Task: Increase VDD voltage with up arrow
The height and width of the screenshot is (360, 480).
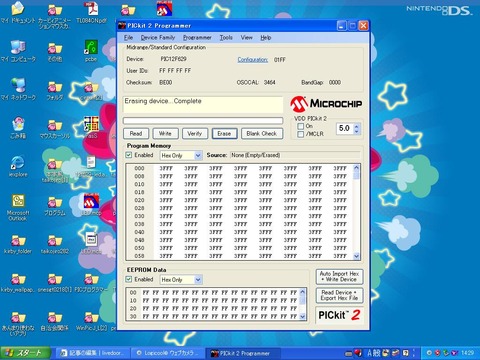Action: pyautogui.click(x=357, y=126)
